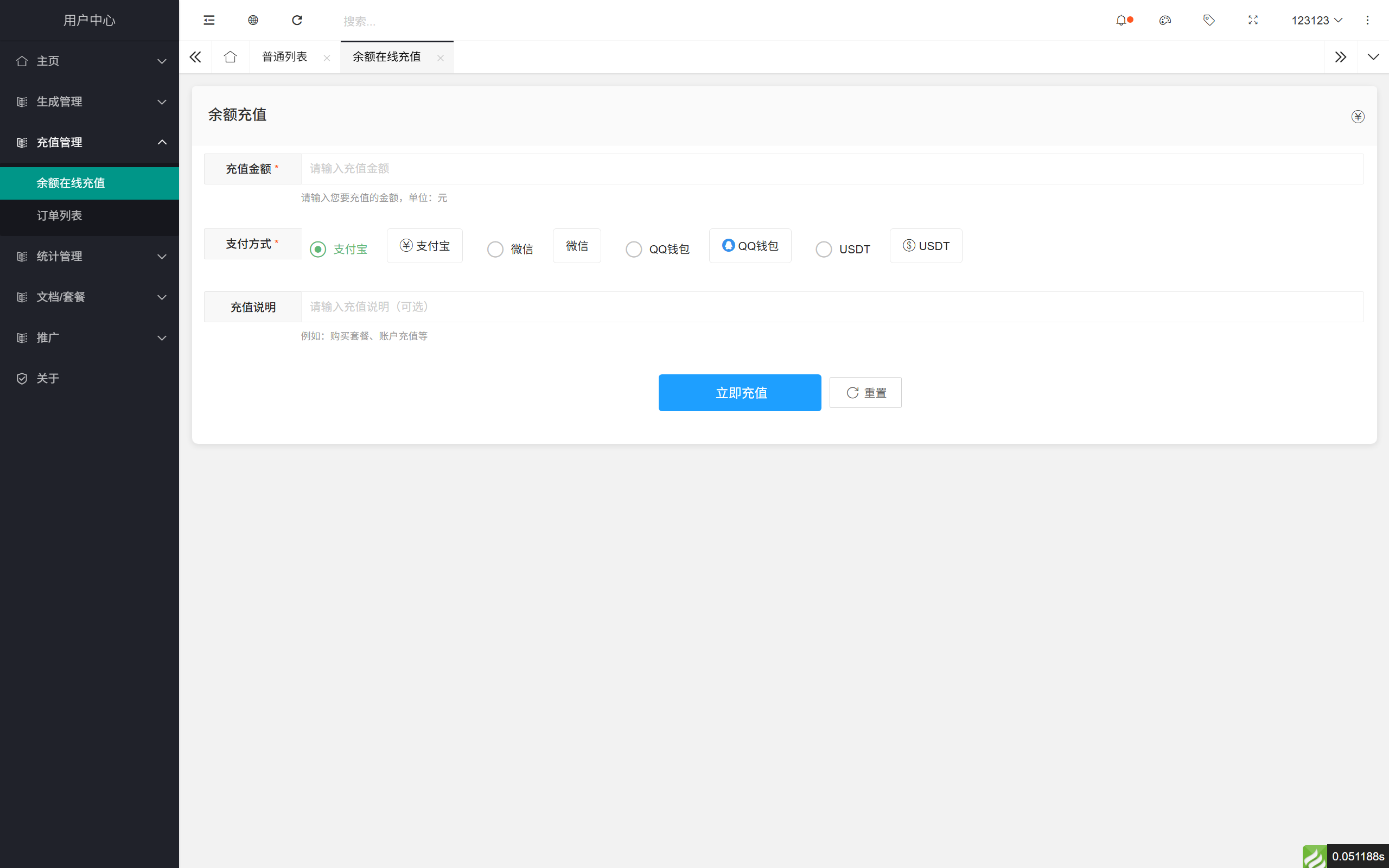Click the tag icon in the top bar
Screen dimensions: 1389x868
coord(1209,20)
